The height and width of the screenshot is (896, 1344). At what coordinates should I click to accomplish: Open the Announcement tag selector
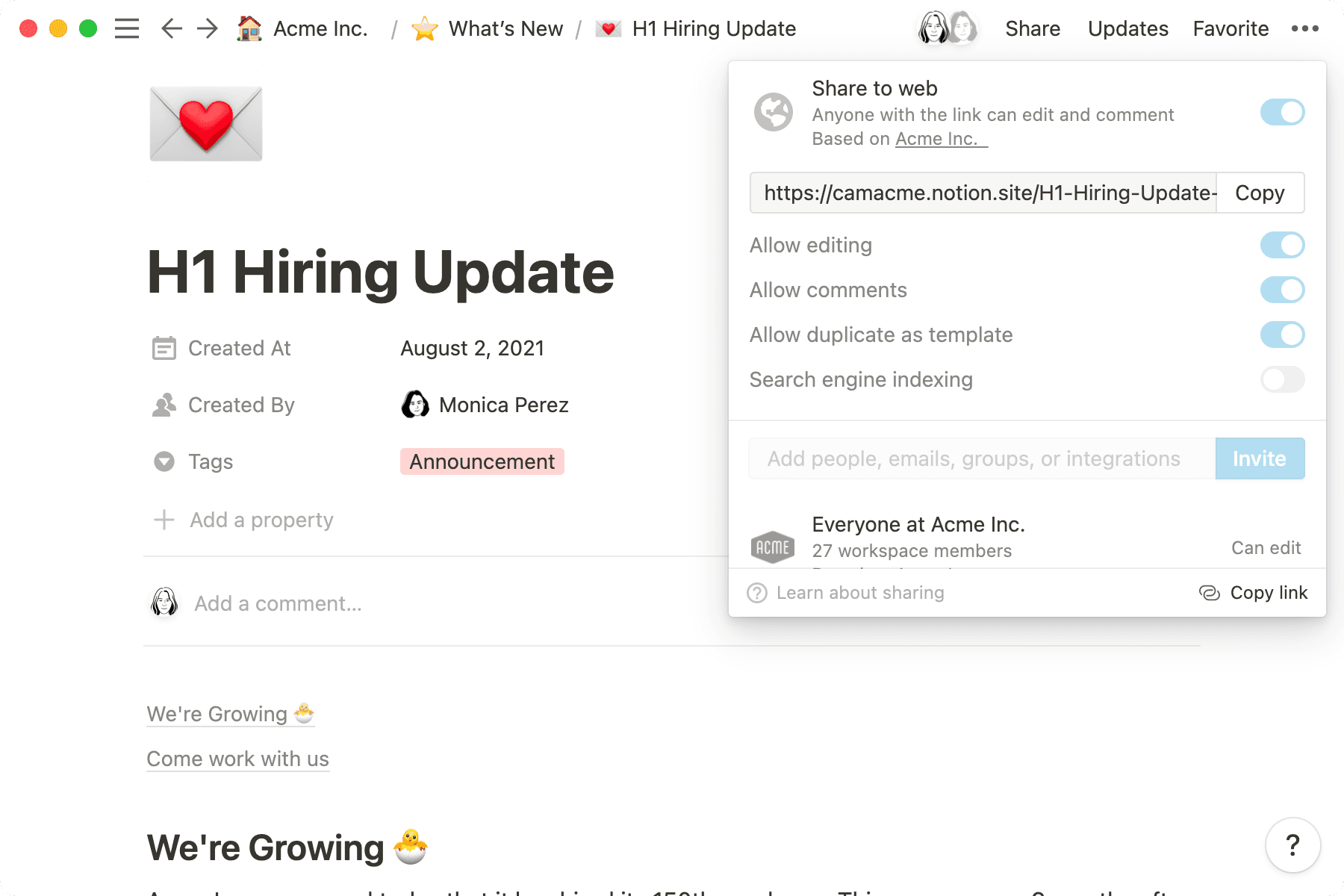[x=482, y=461]
